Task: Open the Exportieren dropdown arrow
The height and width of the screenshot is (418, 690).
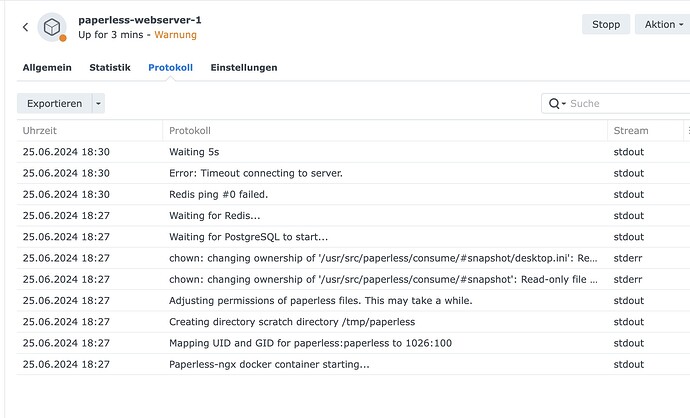Action: (98, 104)
